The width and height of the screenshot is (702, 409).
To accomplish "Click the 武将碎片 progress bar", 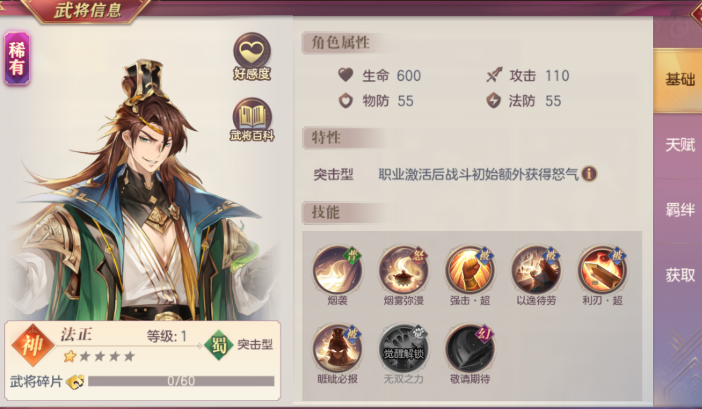I will (x=181, y=381).
